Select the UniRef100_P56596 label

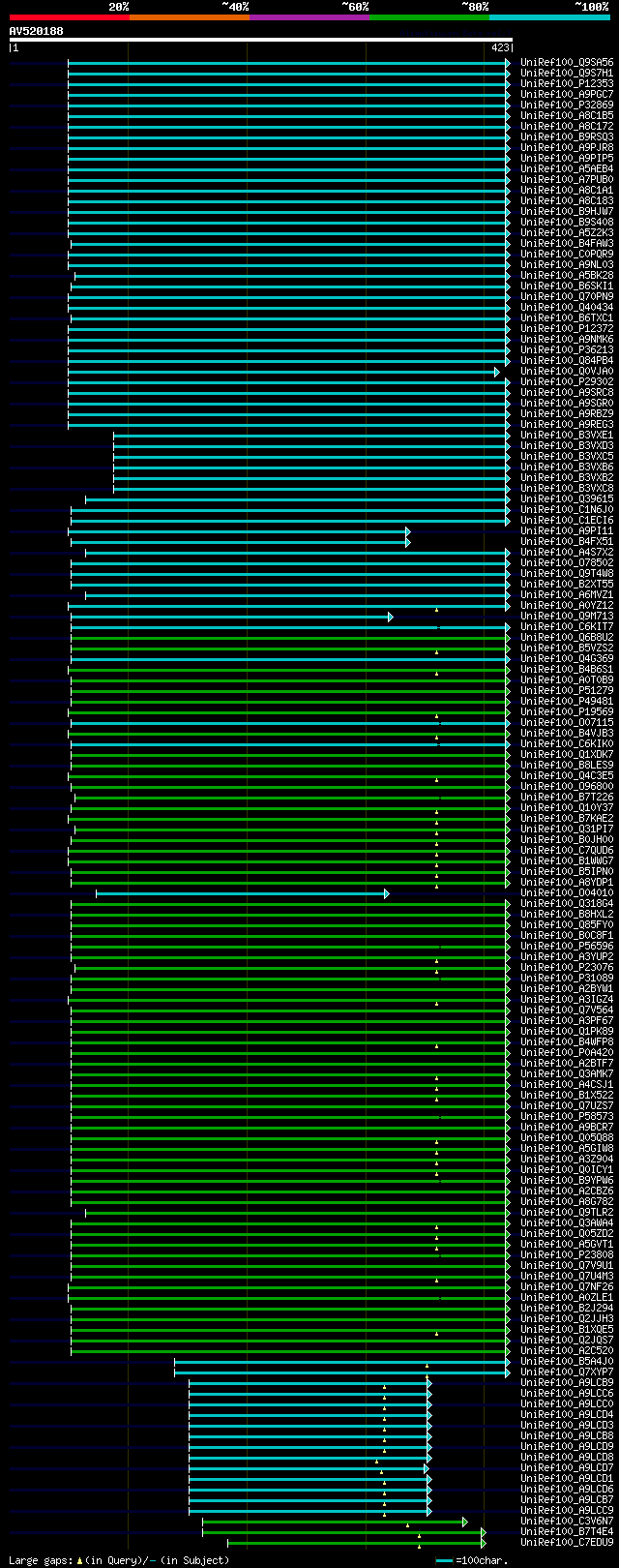coord(567,947)
